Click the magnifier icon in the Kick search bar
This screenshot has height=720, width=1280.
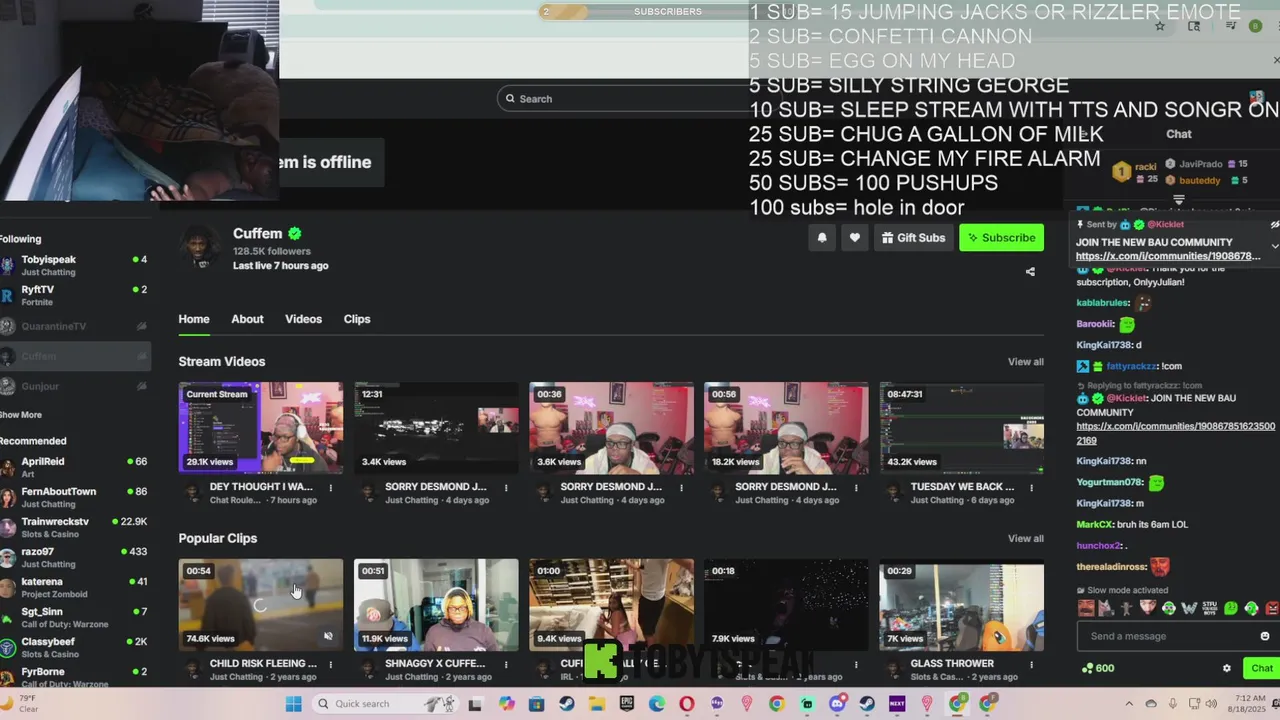pyautogui.click(x=510, y=98)
